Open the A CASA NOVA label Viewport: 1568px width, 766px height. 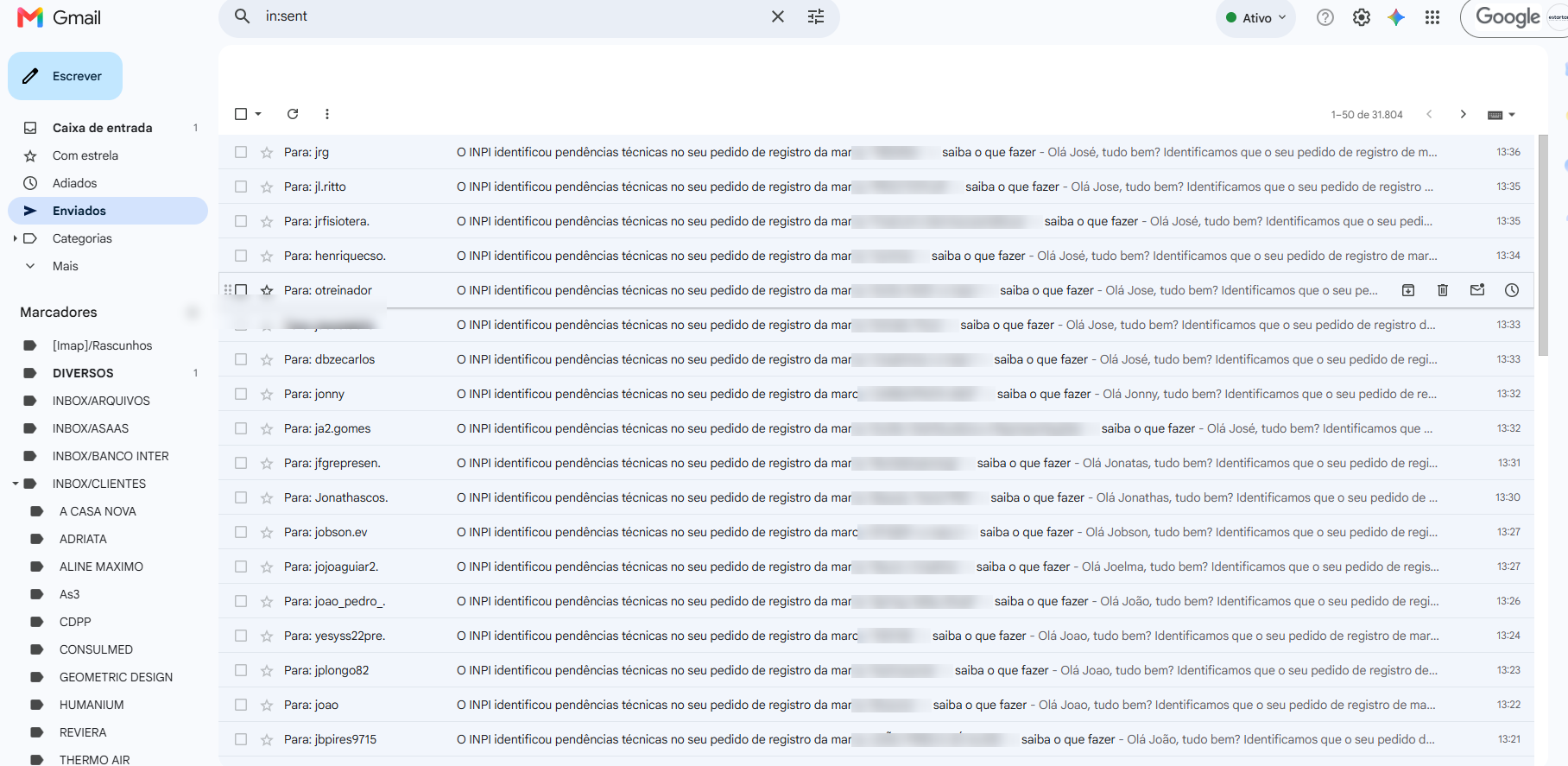(x=98, y=511)
